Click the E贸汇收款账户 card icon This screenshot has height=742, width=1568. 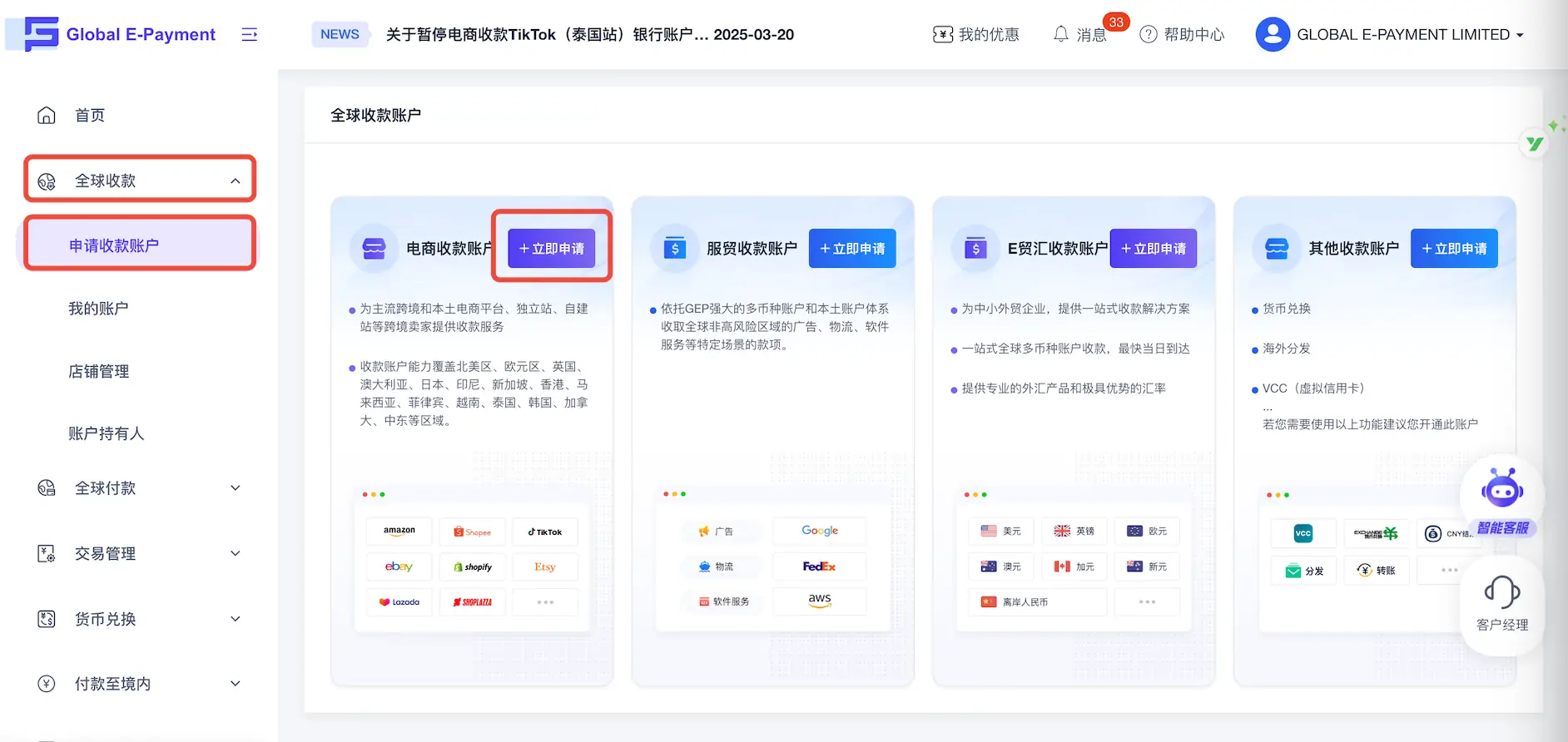pos(976,249)
